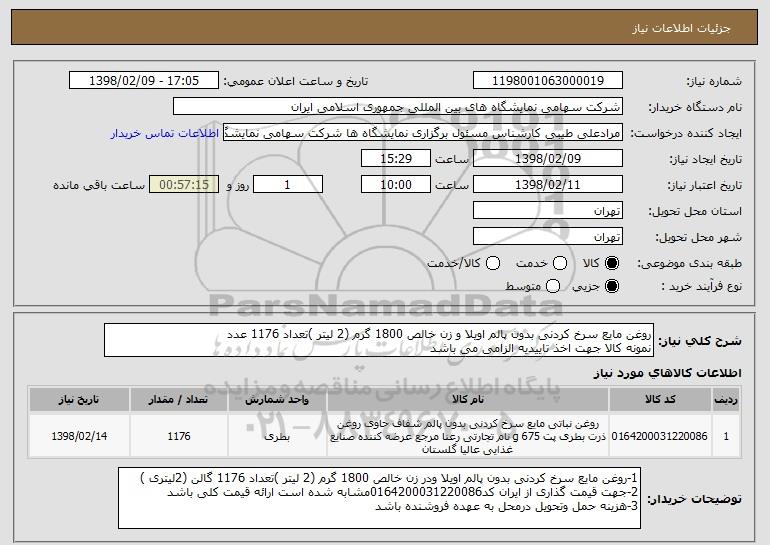Screen dimensions: 770x545
Task: Click the quantity cell 1176
Action: tap(179, 436)
